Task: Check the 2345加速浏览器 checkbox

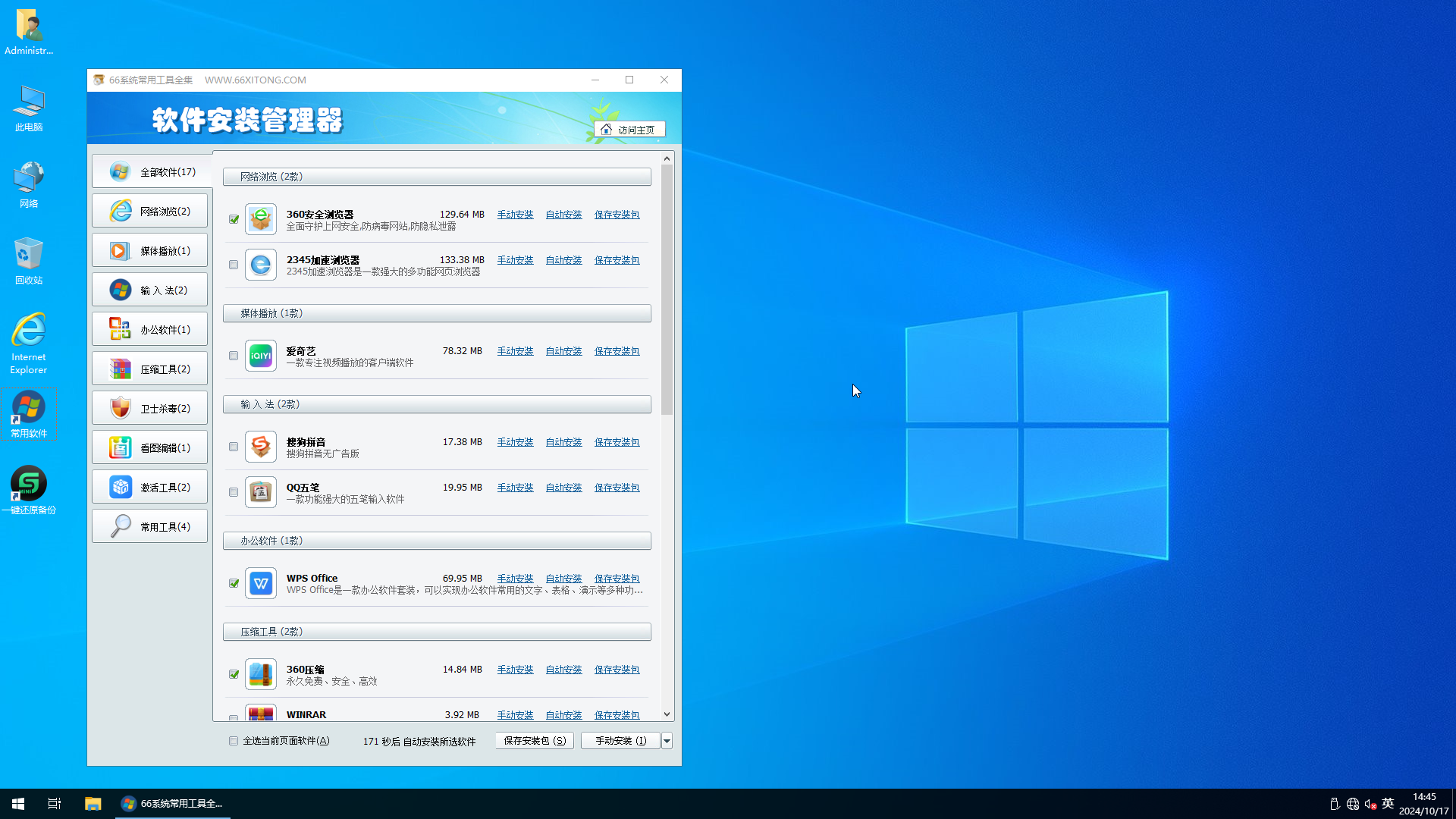Action: [234, 265]
